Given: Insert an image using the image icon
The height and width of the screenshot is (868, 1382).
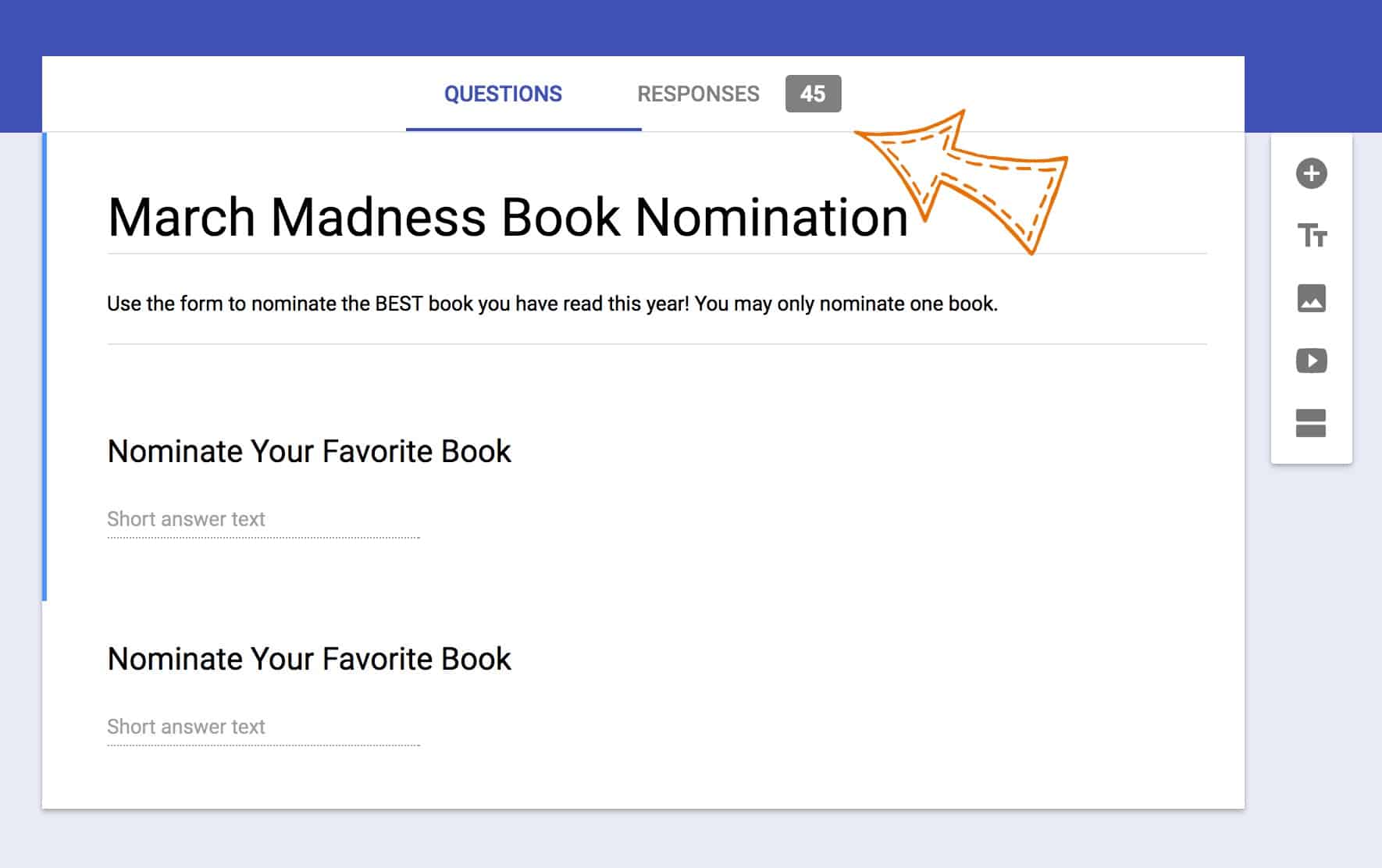Looking at the screenshot, I should [1311, 298].
